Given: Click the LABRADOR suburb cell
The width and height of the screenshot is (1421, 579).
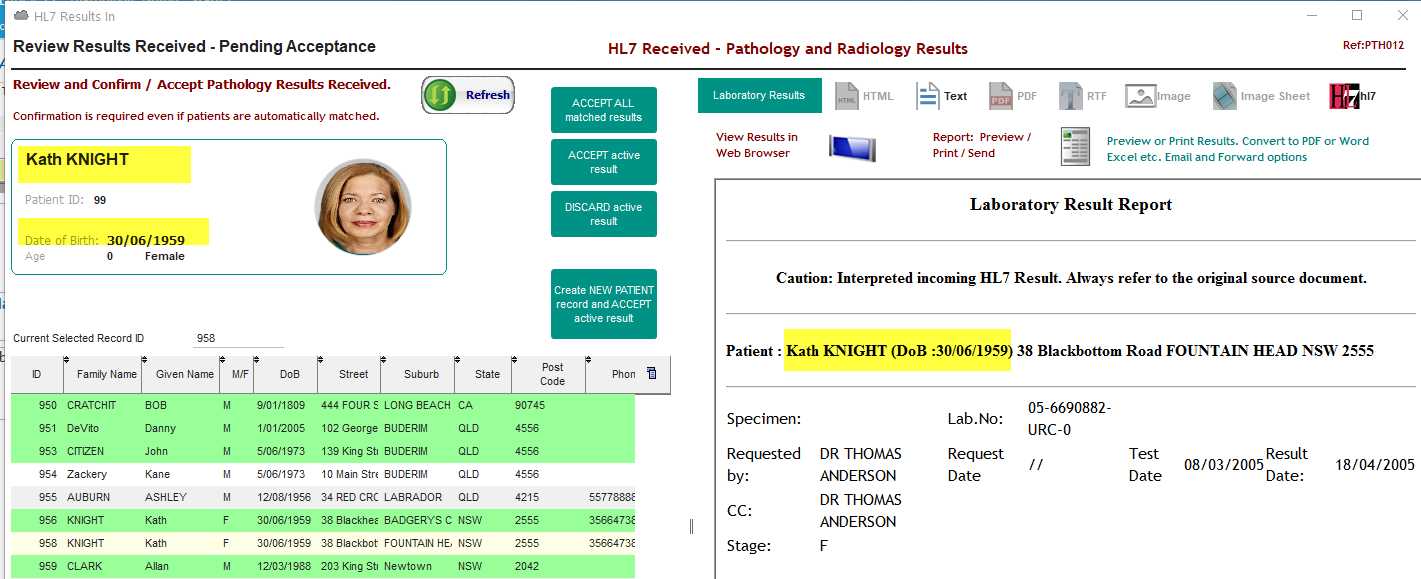Looking at the screenshot, I should (417, 498).
